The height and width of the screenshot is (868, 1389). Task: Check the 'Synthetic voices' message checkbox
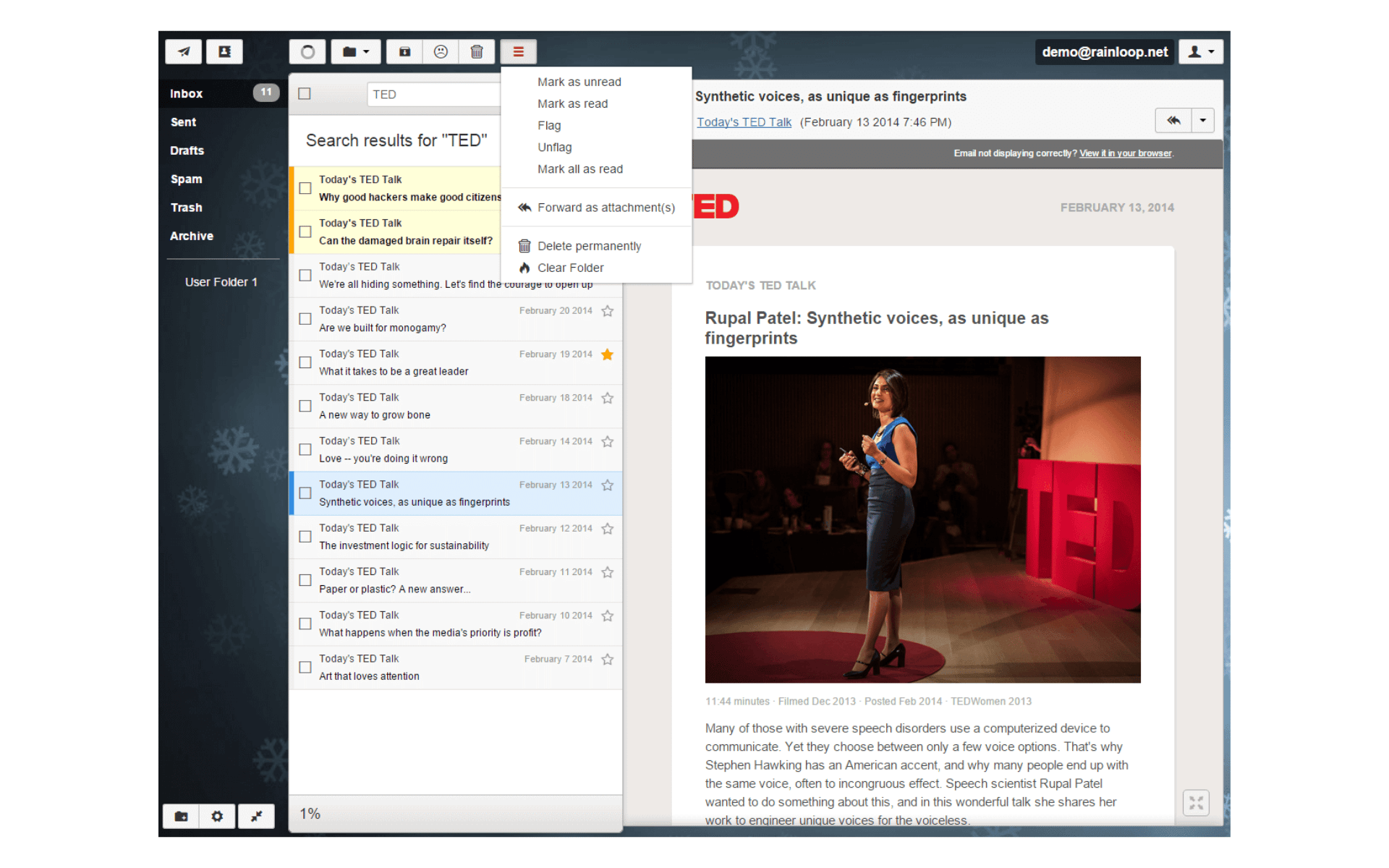click(305, 493)
